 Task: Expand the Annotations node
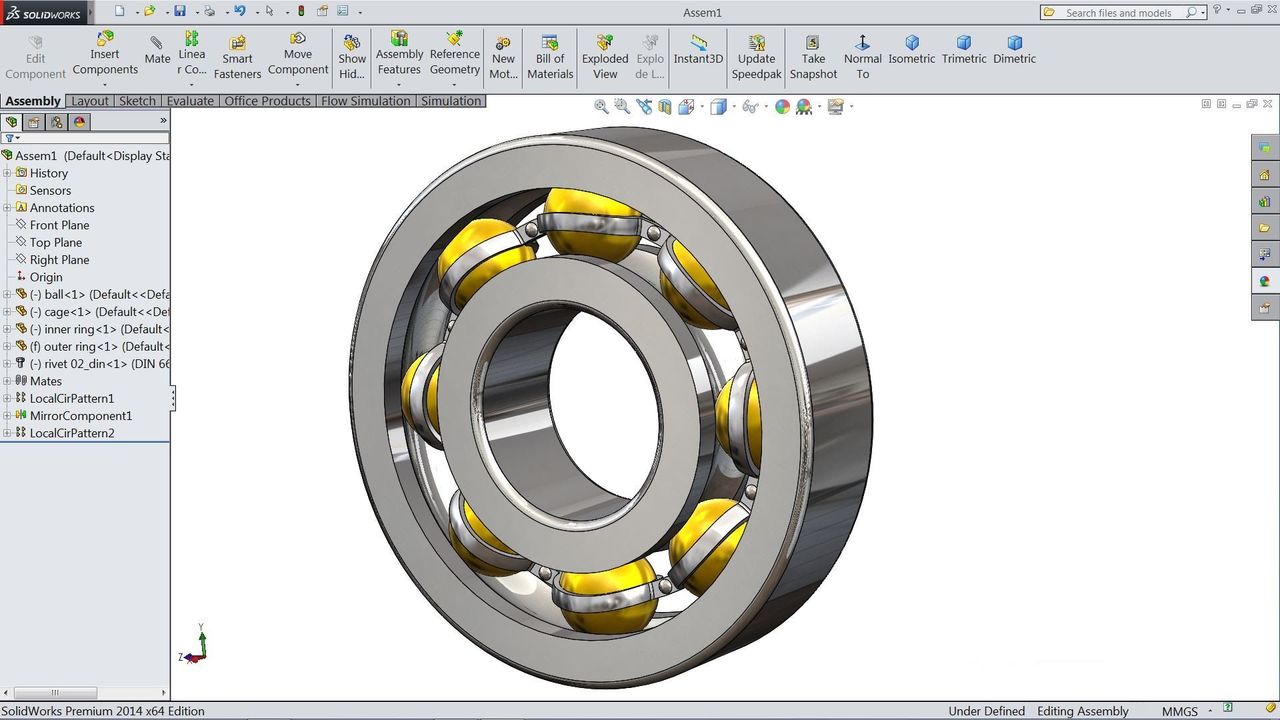point(8,207)
